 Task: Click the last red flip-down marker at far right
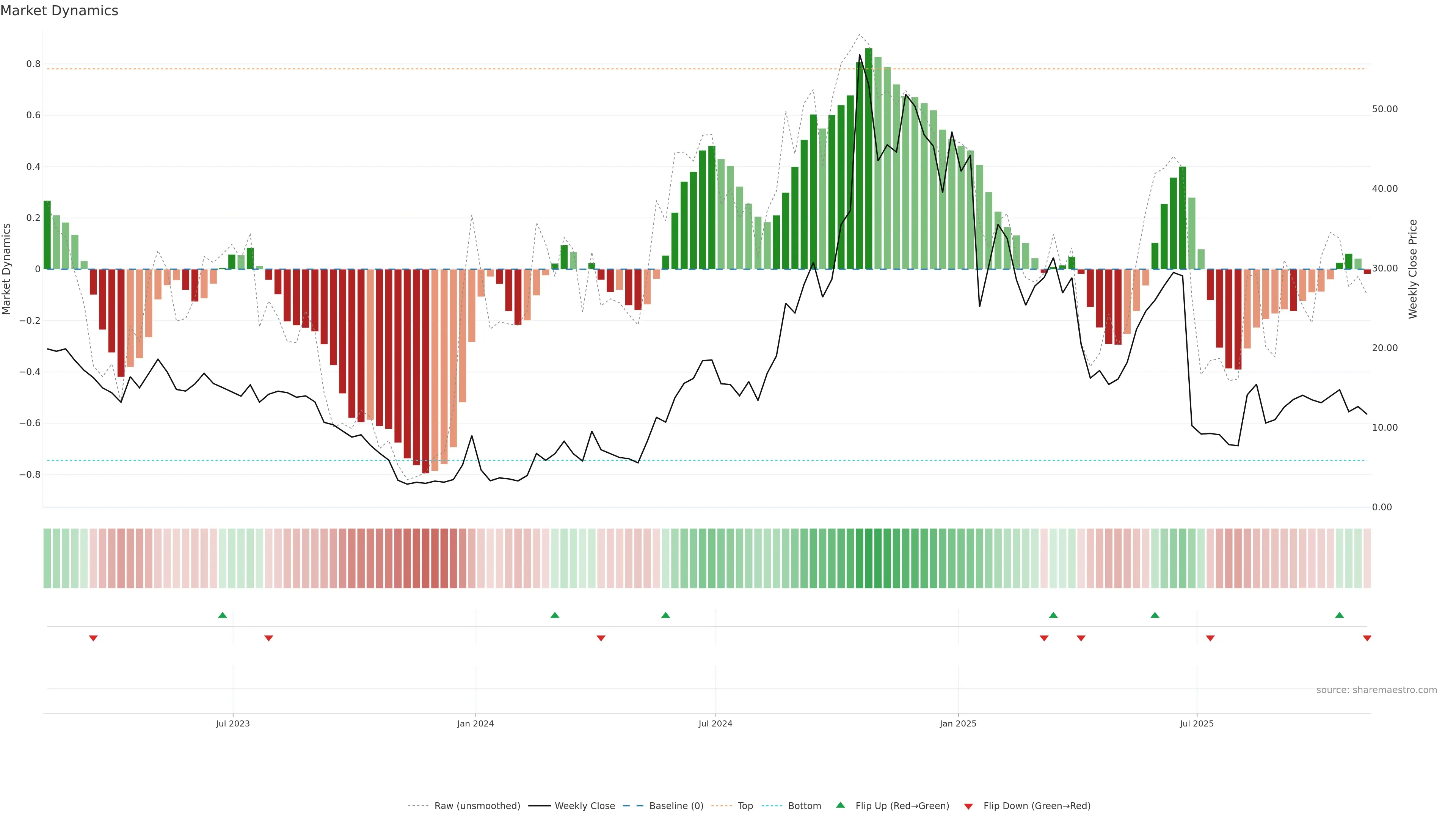coord(1367,638)
